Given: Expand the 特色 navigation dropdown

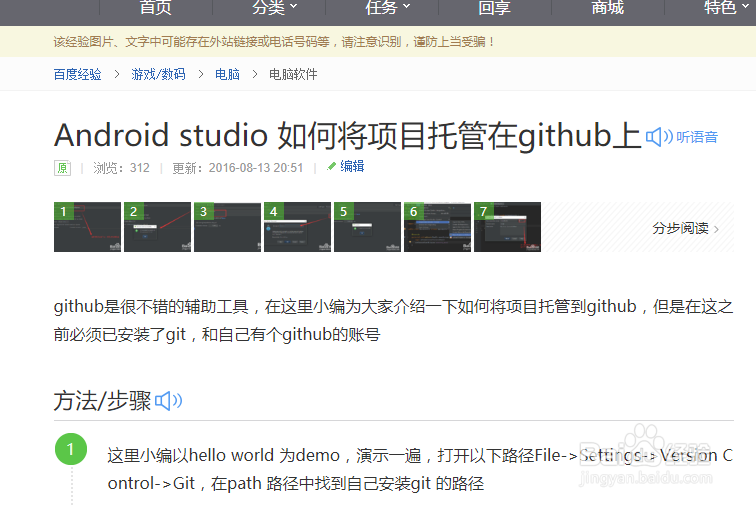Looking at the screenshot, I should pyautogui.click(x=727, y=7).
